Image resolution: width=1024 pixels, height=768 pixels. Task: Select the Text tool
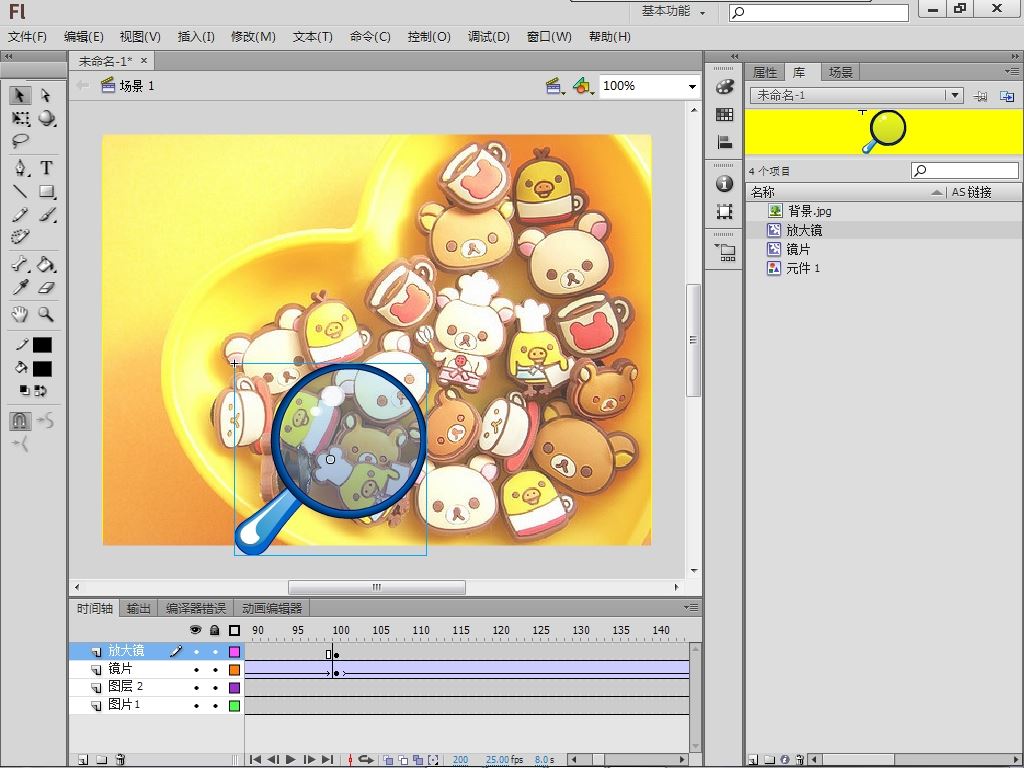point(46,168)
